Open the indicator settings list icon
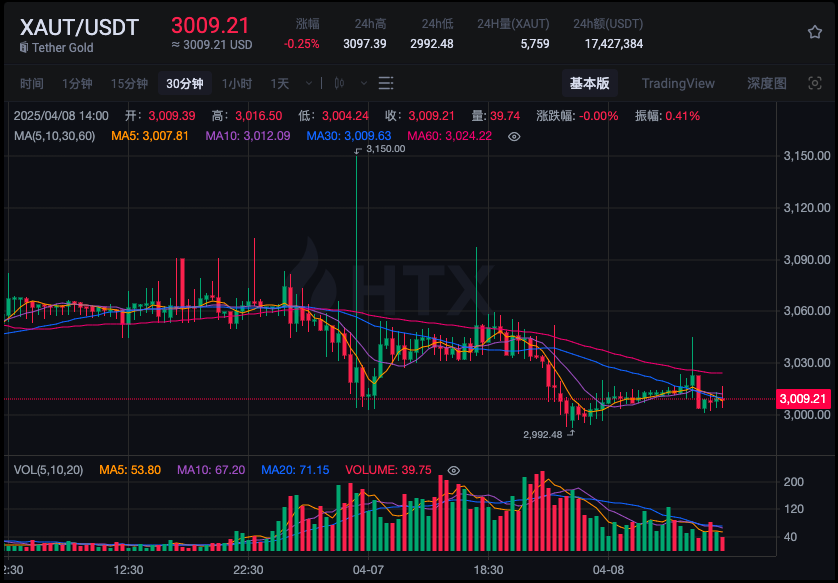The height and width of the screenshot is (583, 838). tap(386, 83)
